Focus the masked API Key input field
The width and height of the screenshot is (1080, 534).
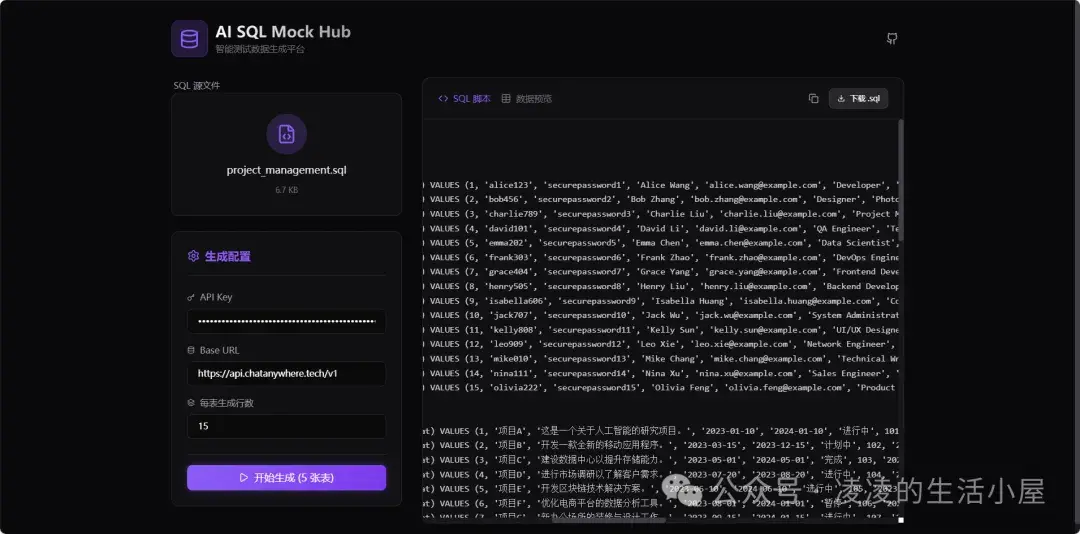coord(286,321)
